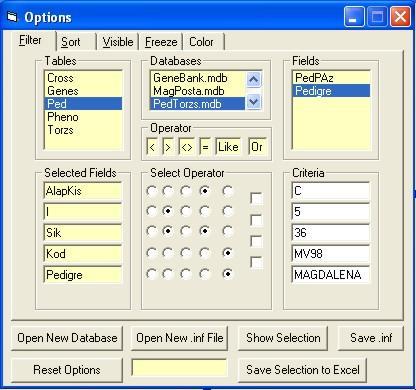Select Torzs in the Tables list
The width and height of the screenshot is (416, 390).
point(83,130)
